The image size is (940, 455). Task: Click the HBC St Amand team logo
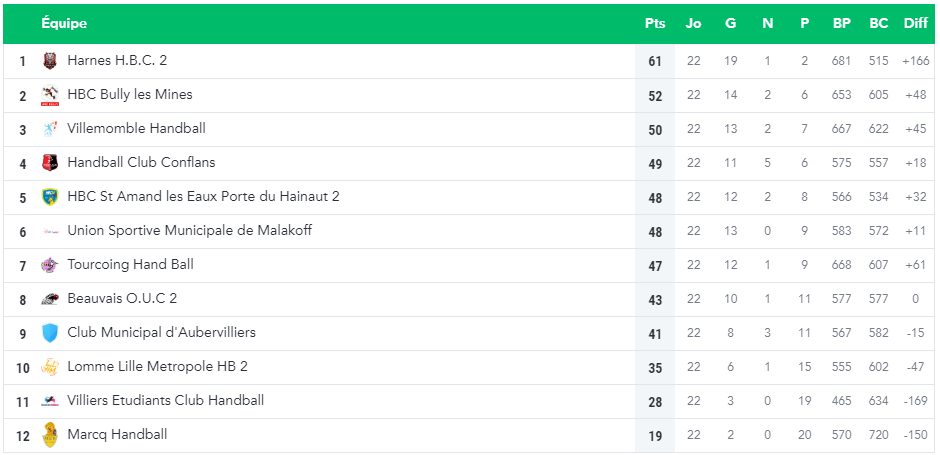point(50,197)
